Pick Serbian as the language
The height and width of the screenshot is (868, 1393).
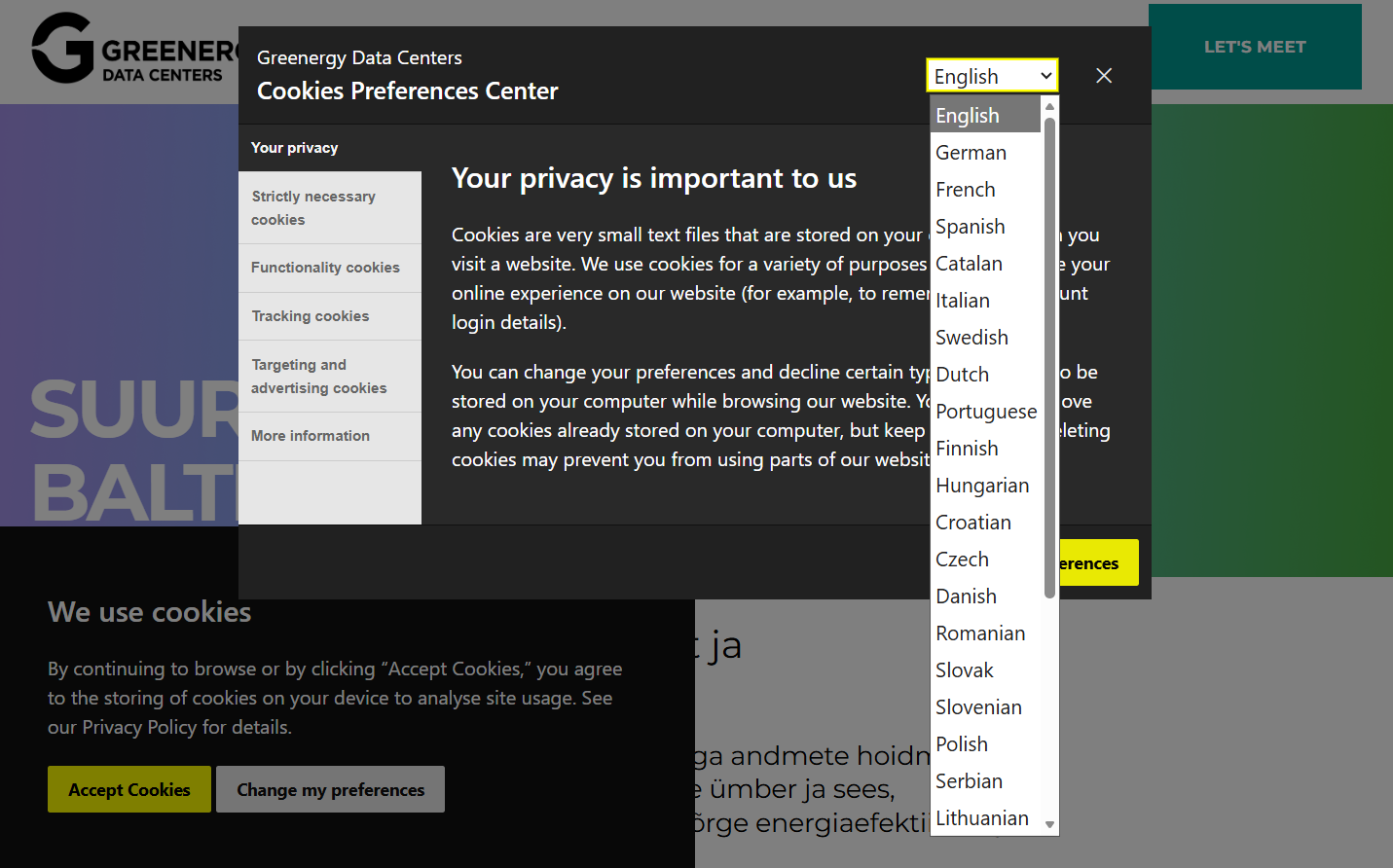986,781
